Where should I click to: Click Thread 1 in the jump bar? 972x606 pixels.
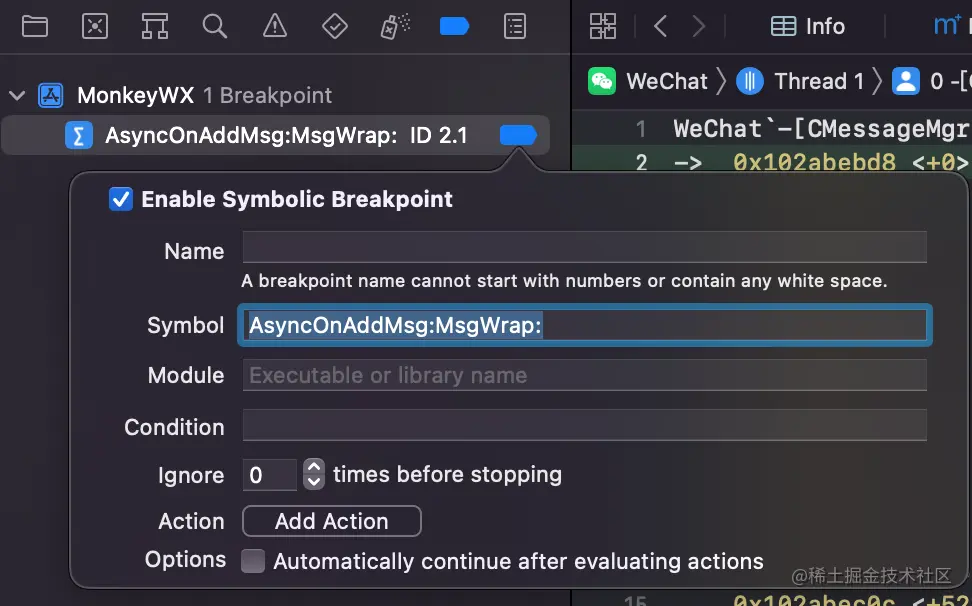coord(819,81)
